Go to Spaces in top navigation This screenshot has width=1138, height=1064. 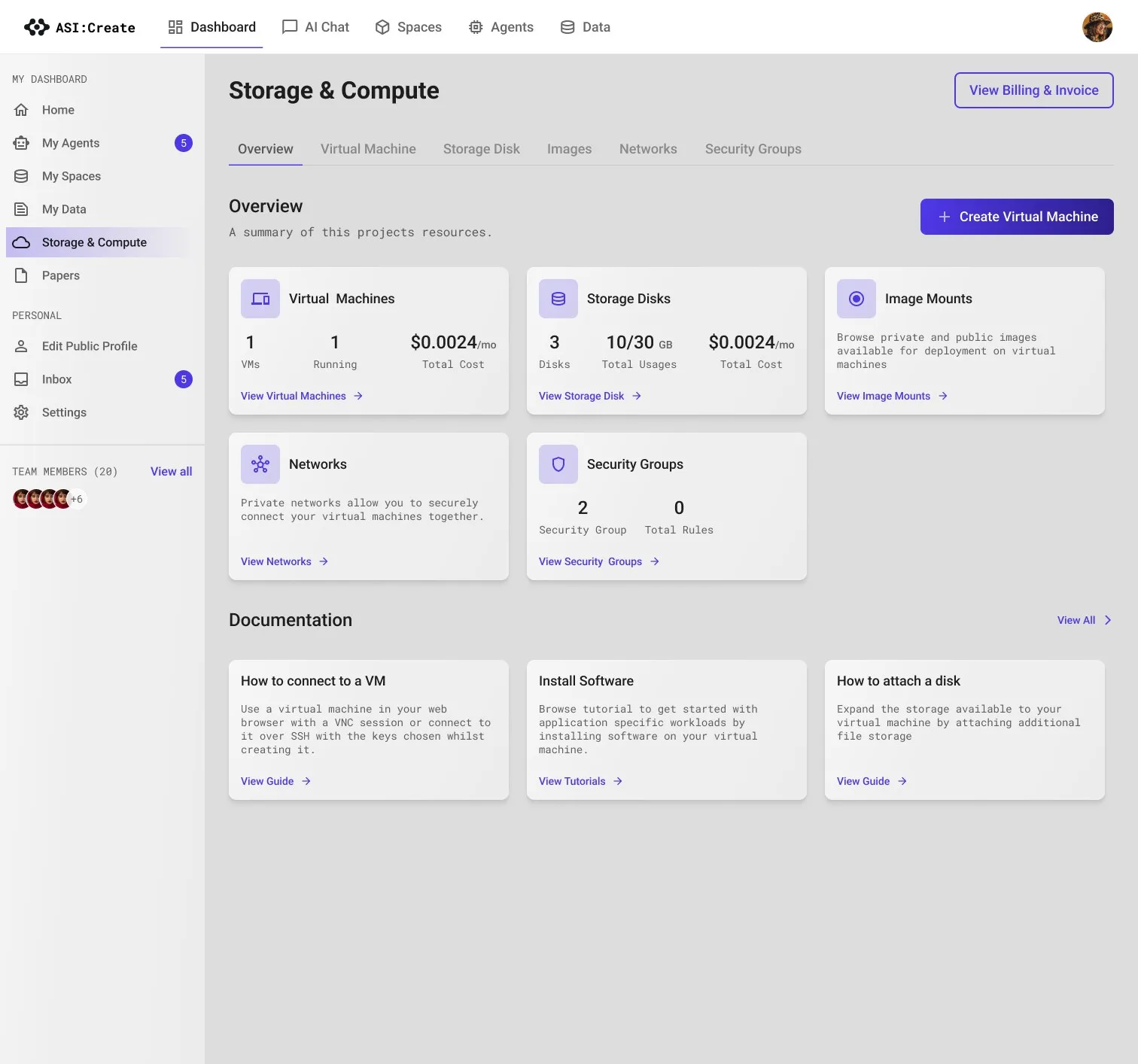(x=408, y=27)
